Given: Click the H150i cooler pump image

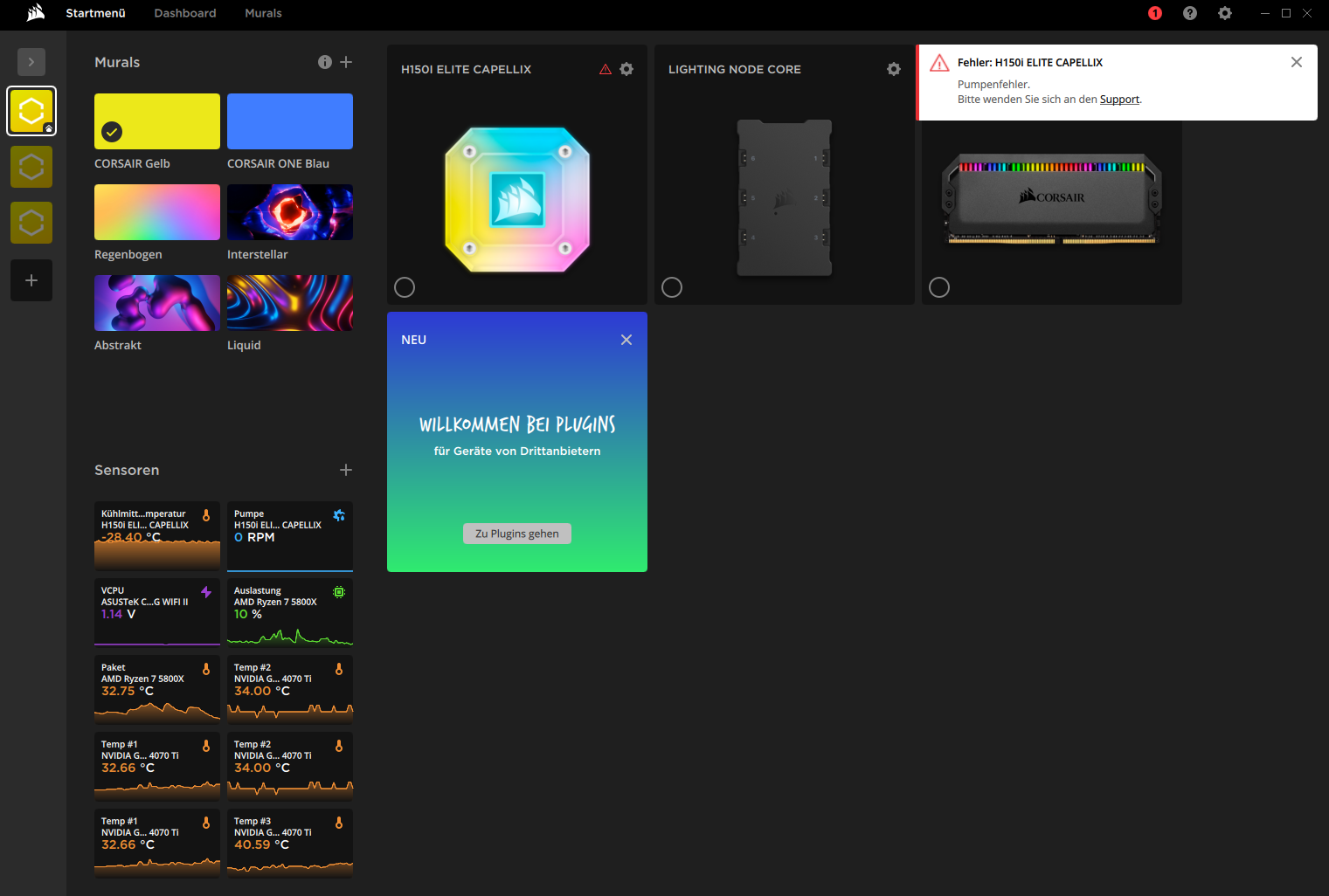Looking at the screenshot, I should [x=517, y=200].
